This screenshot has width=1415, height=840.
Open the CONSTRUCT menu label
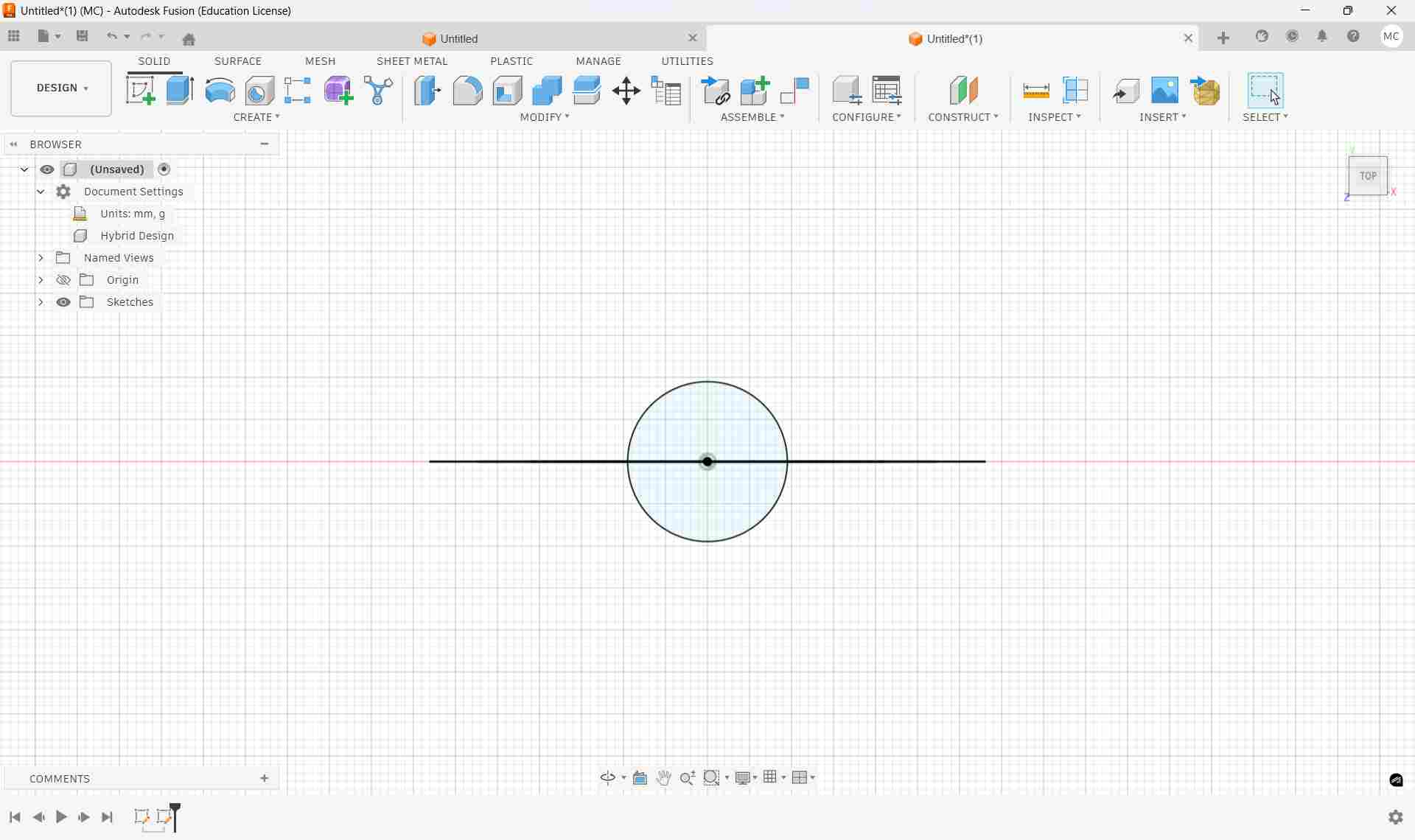[x=963, y=117]
